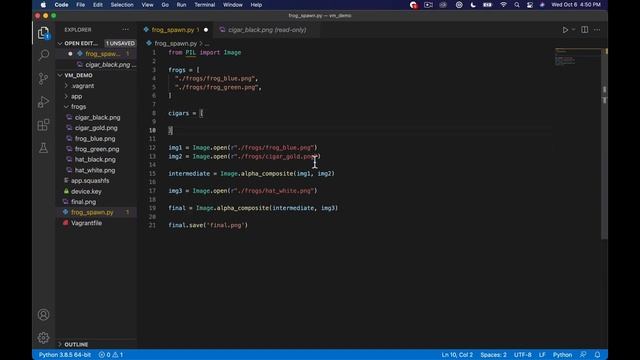Click the errors and warnings indicator
Viewport: 640px width, 360px height.
click(111, 355)
